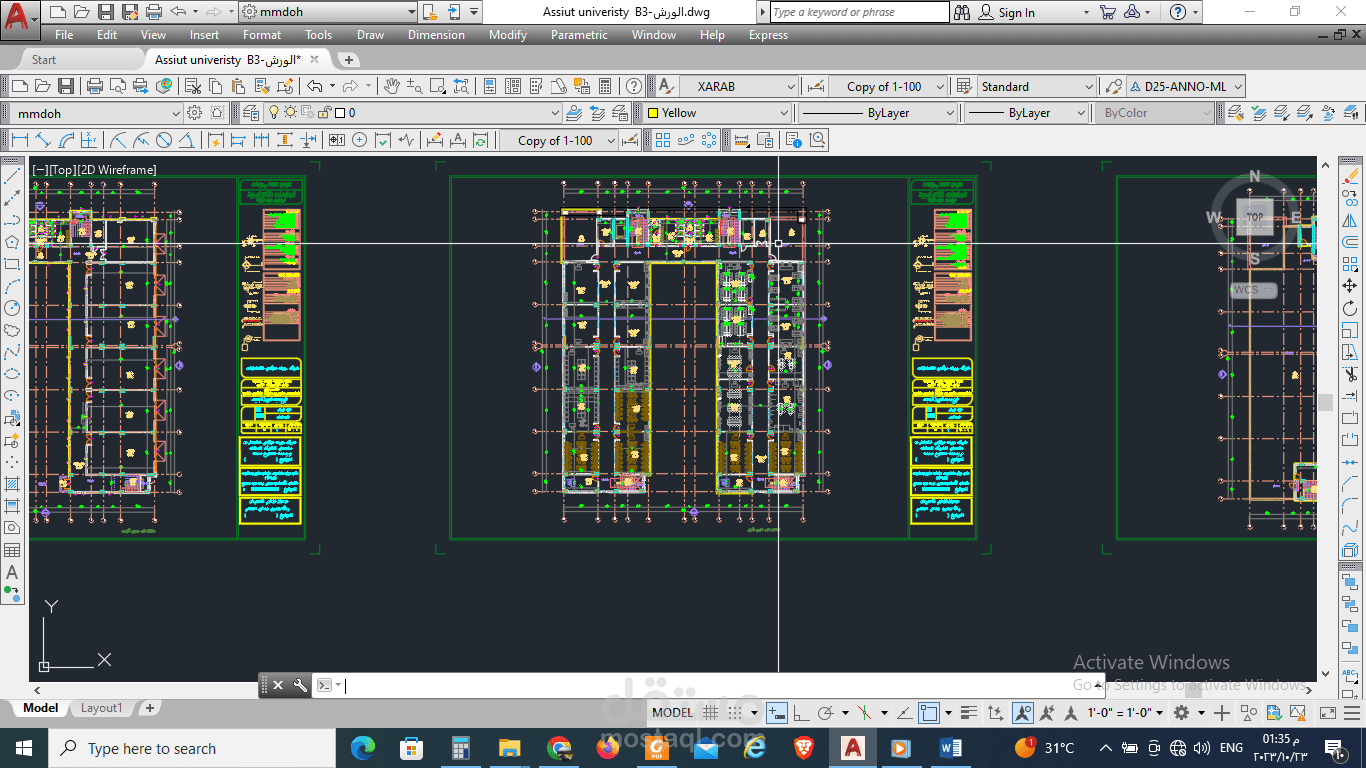Click the Plot printer icon in quick access
This screenshot has height=768, width=1366.
tap(153, 12)
